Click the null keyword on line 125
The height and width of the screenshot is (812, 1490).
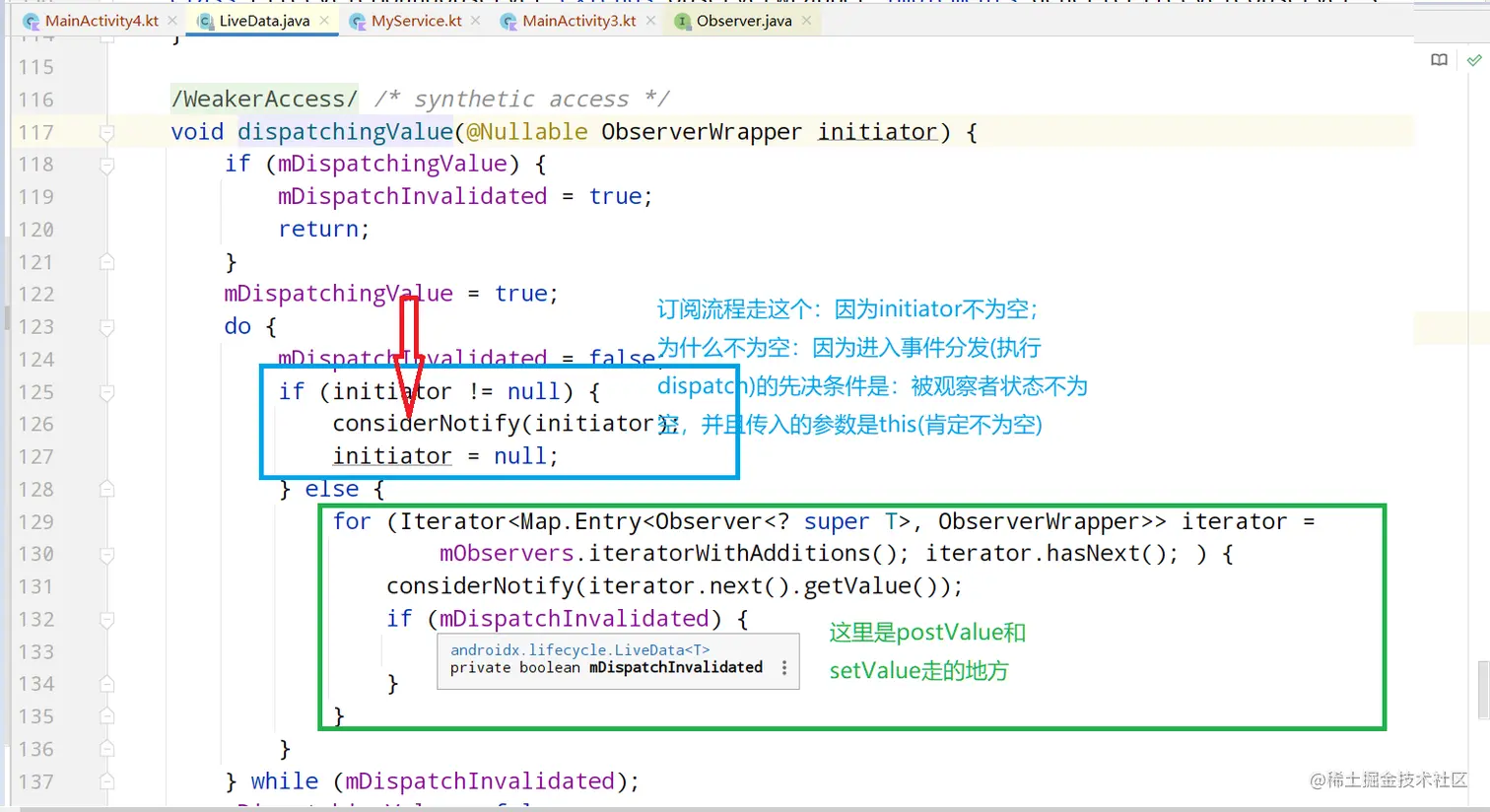click(533, 392)
